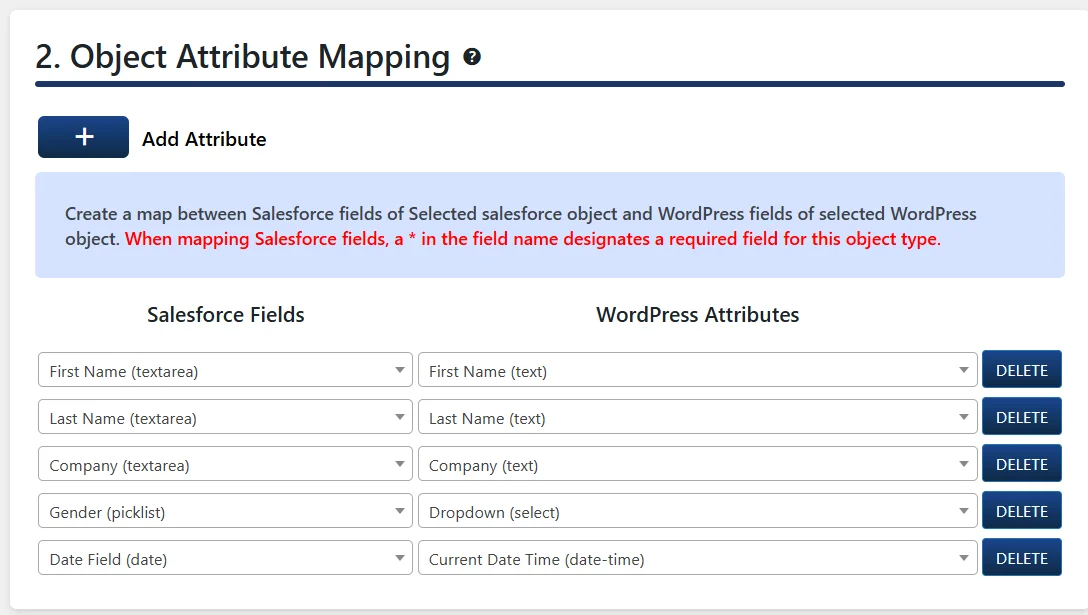Screen dimensions: 1088x615
Task: Open the Last Name (textarea) Salesforce dropdown
Action: pyautogui.click(x=226, y=417)
